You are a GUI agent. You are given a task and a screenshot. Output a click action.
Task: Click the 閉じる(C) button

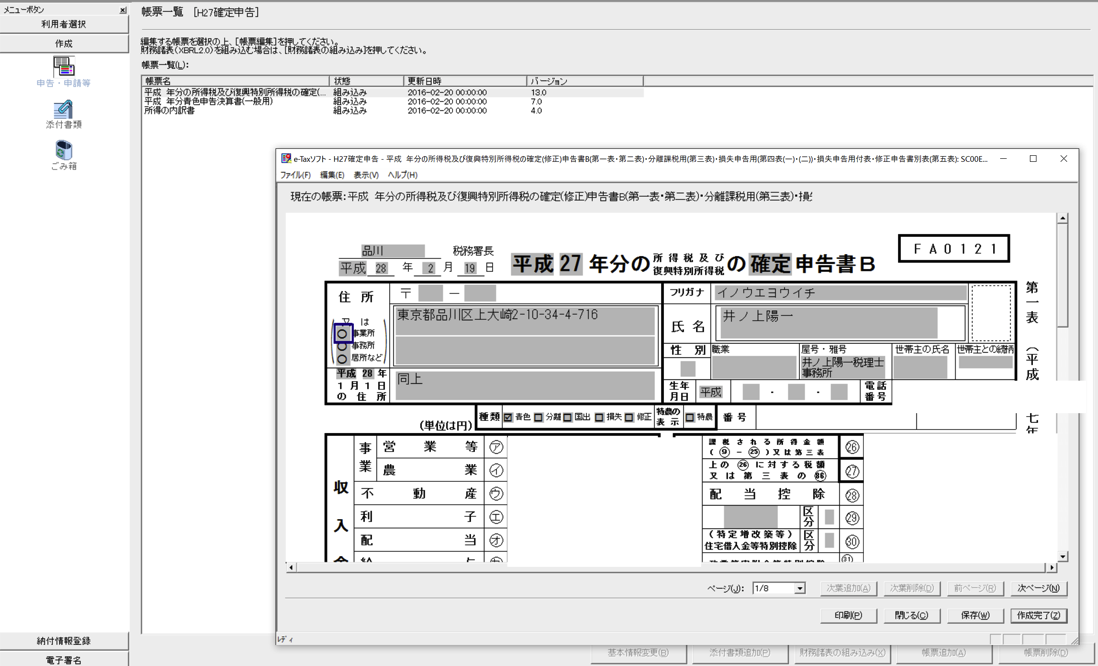(x=911, y=616)
